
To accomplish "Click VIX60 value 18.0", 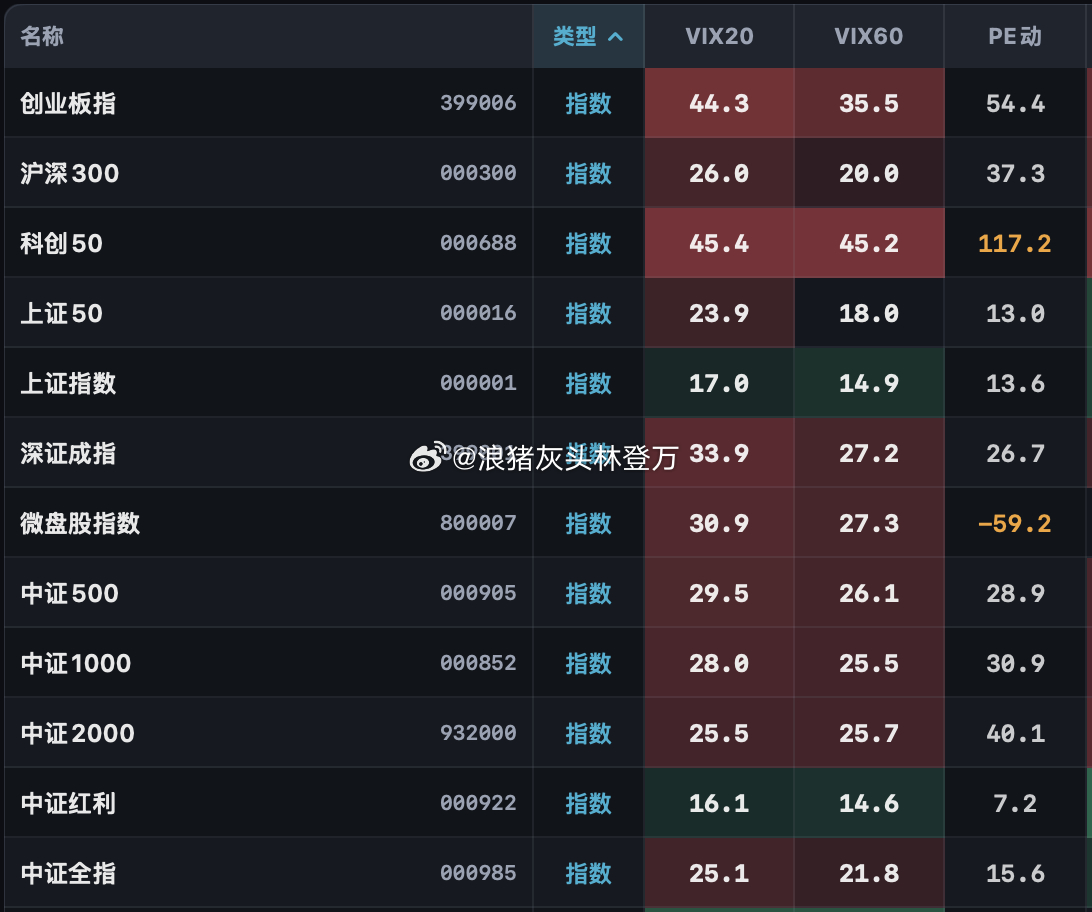I will 868,313.
